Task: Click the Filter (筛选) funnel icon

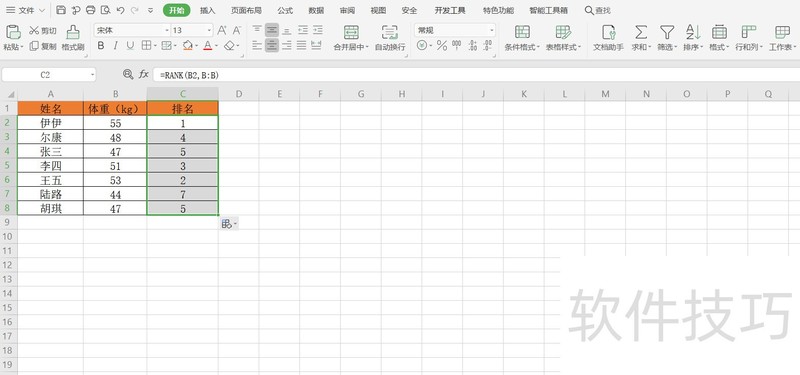Action: point(667,32)
